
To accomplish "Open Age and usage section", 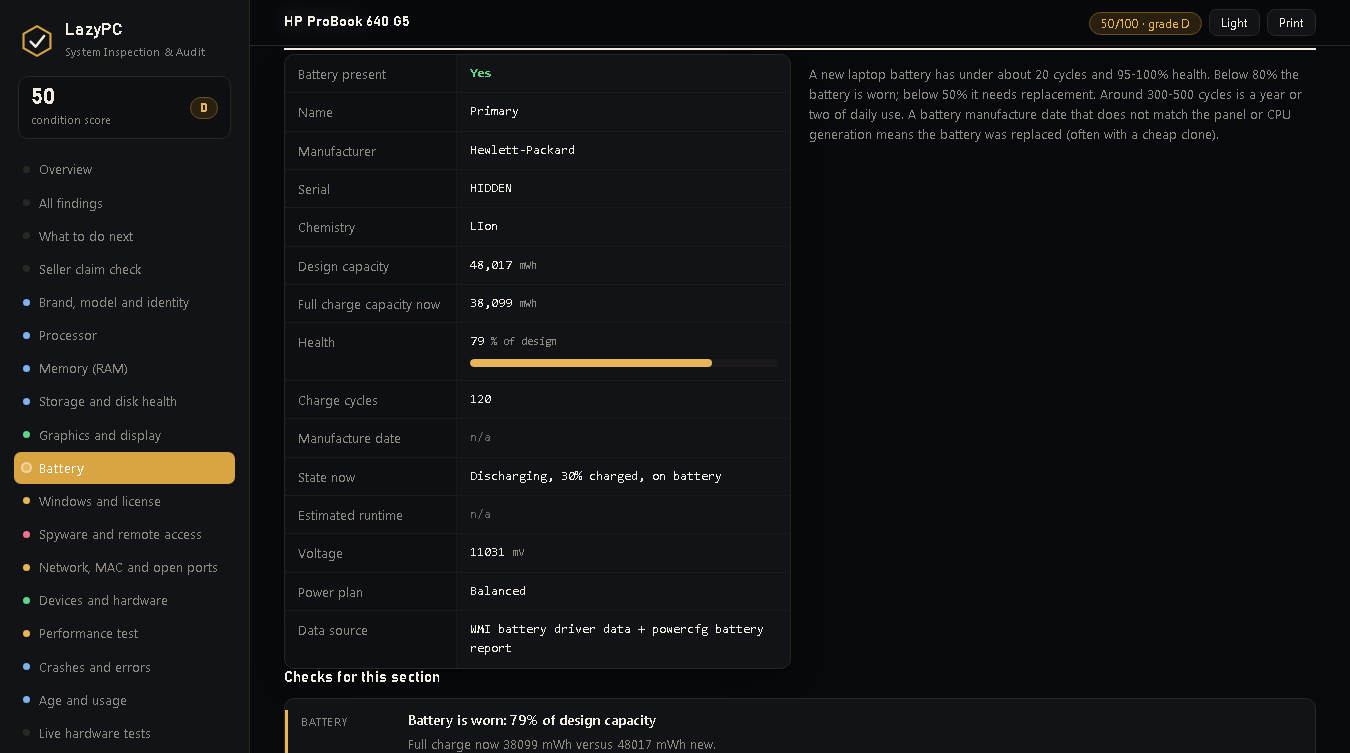I will coord(124,700).
